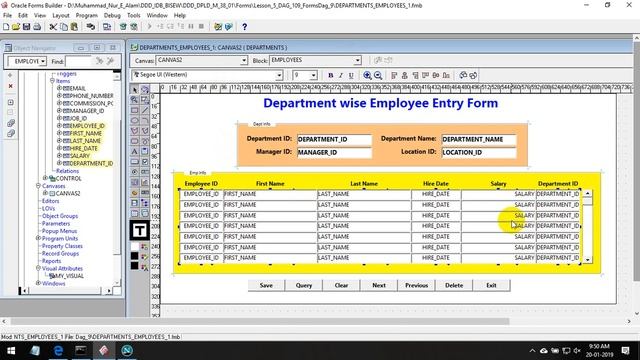
Task: Click the red X delete icon in navigator
Action: click(11, 86)
